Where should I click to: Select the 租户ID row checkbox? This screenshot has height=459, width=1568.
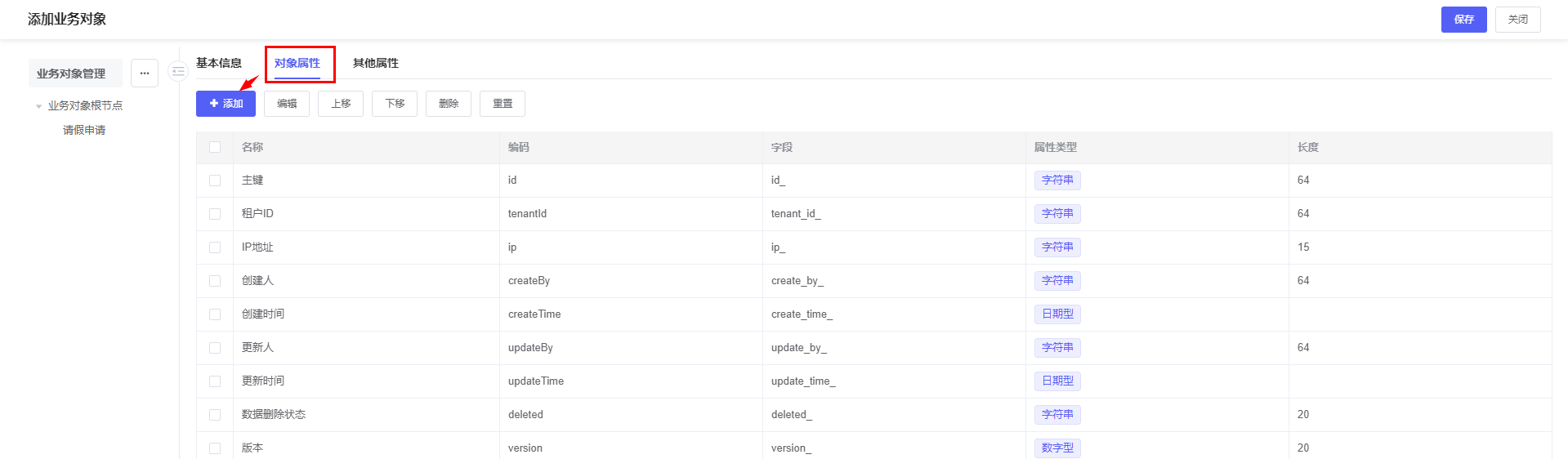(215, 214)
